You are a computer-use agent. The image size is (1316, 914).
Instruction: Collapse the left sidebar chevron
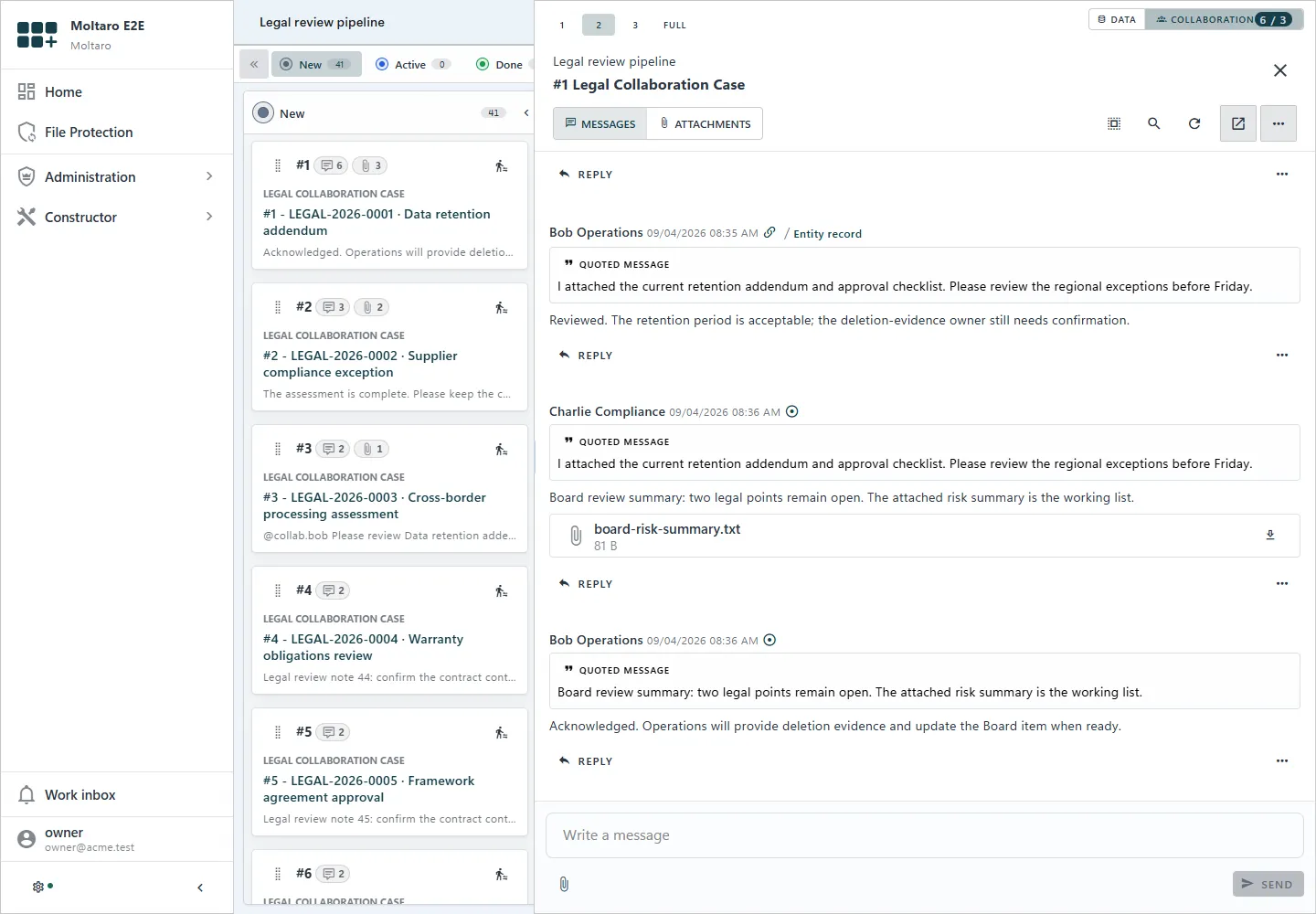[200, 887]
